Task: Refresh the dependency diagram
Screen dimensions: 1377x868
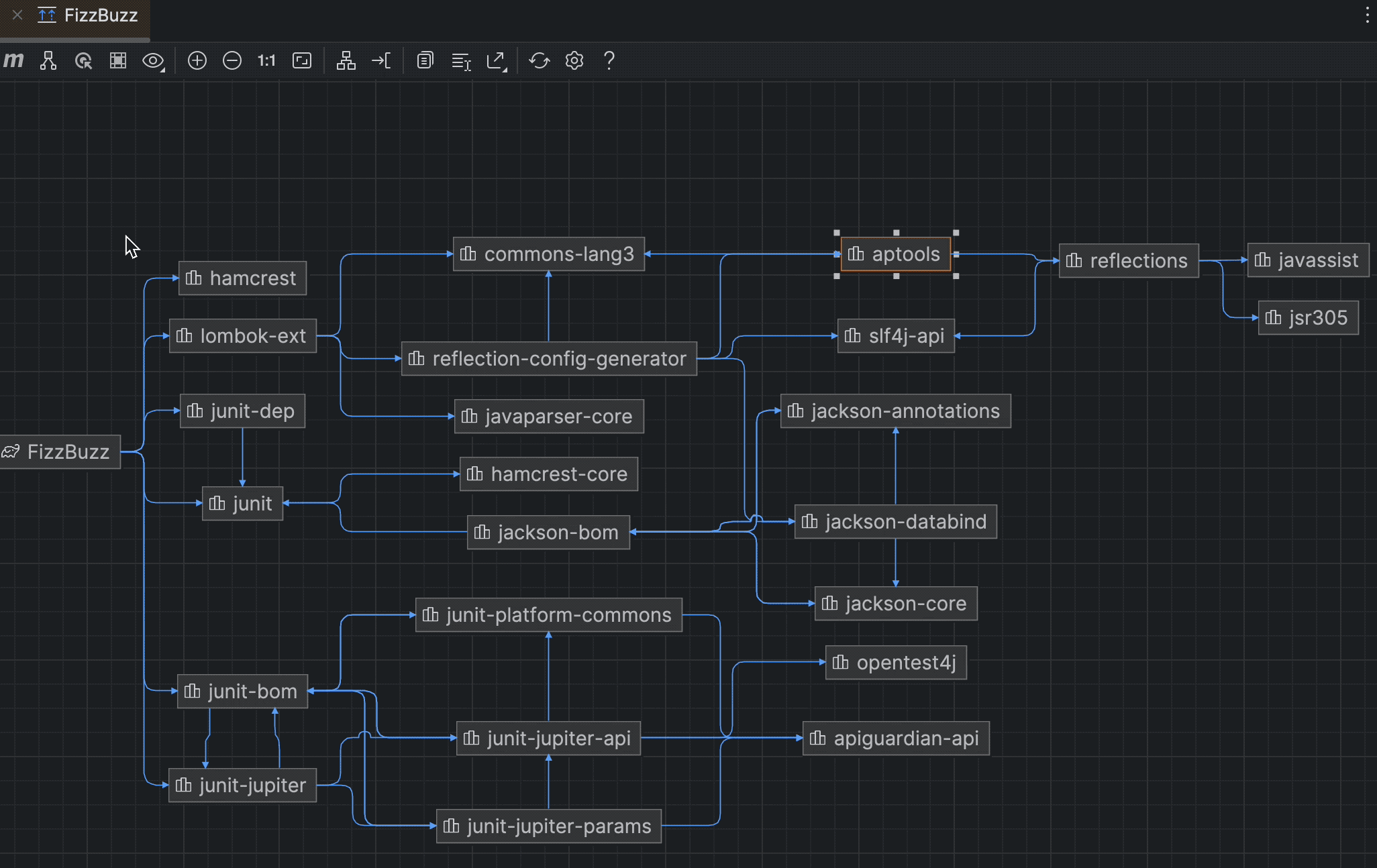Action: (x=539, y=60)
